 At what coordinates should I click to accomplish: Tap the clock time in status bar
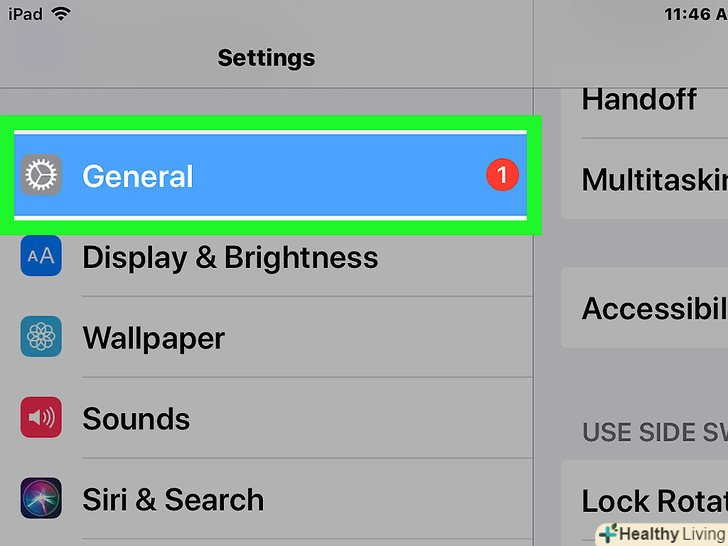(x=694, y=15)
